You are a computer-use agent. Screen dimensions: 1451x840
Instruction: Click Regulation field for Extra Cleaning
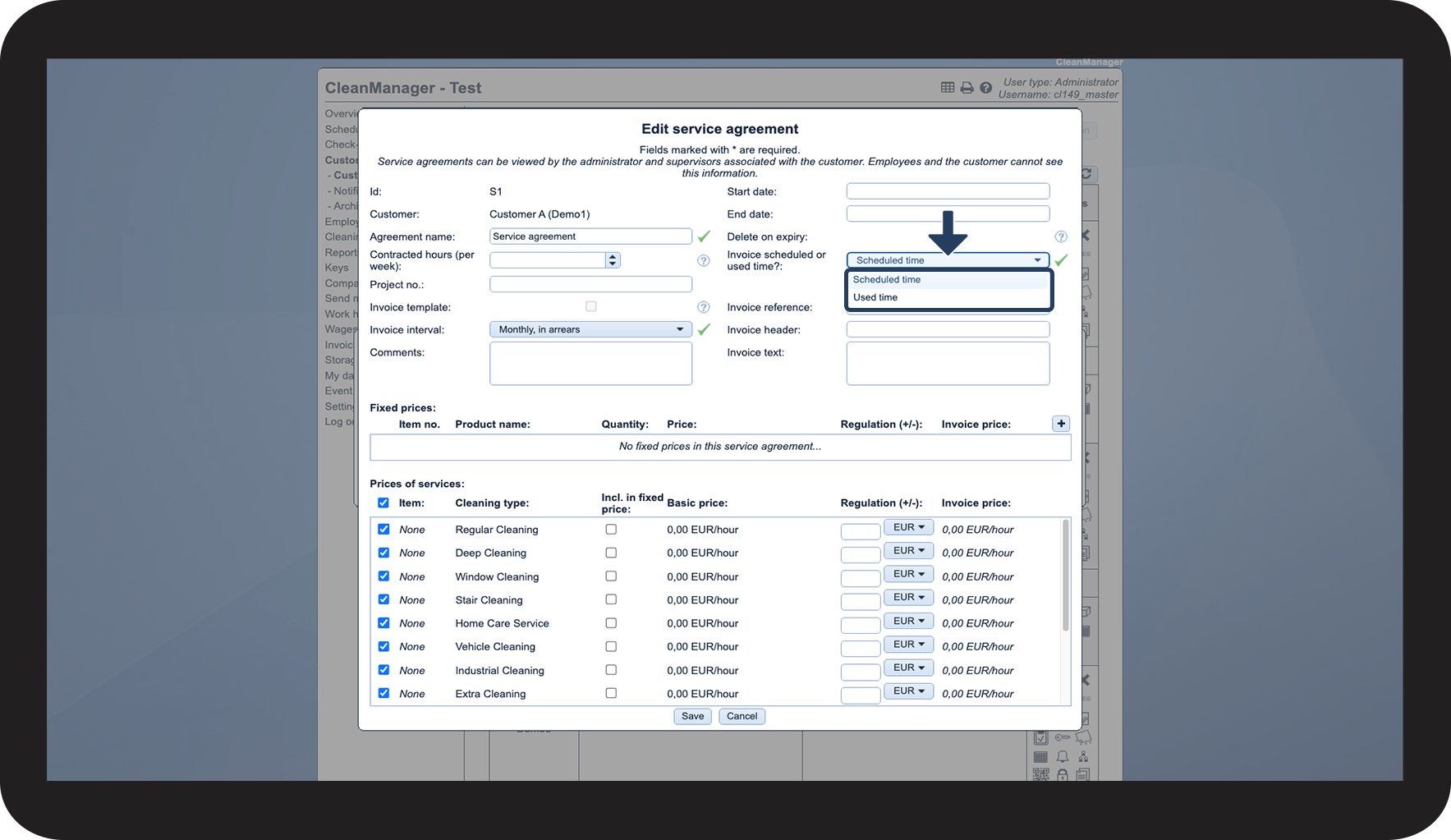tap(861, 695)
